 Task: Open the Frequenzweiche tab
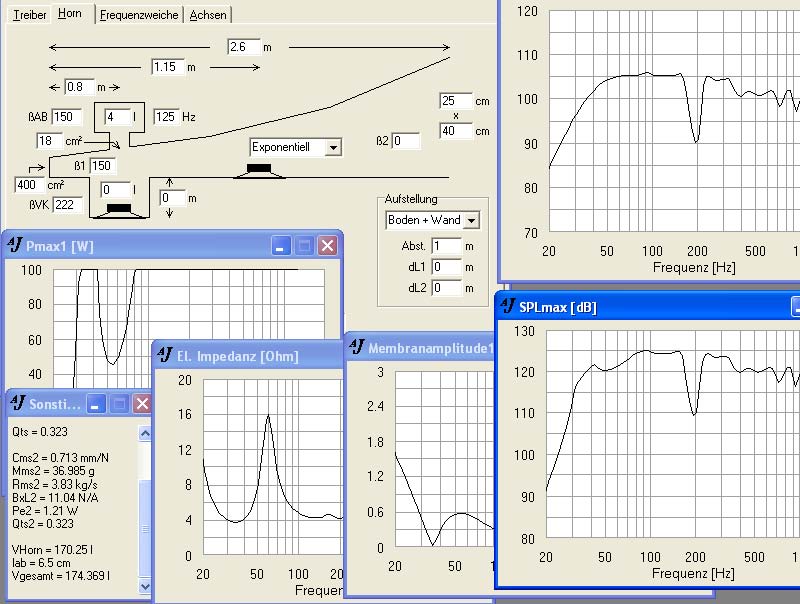(x=139, y=15)
